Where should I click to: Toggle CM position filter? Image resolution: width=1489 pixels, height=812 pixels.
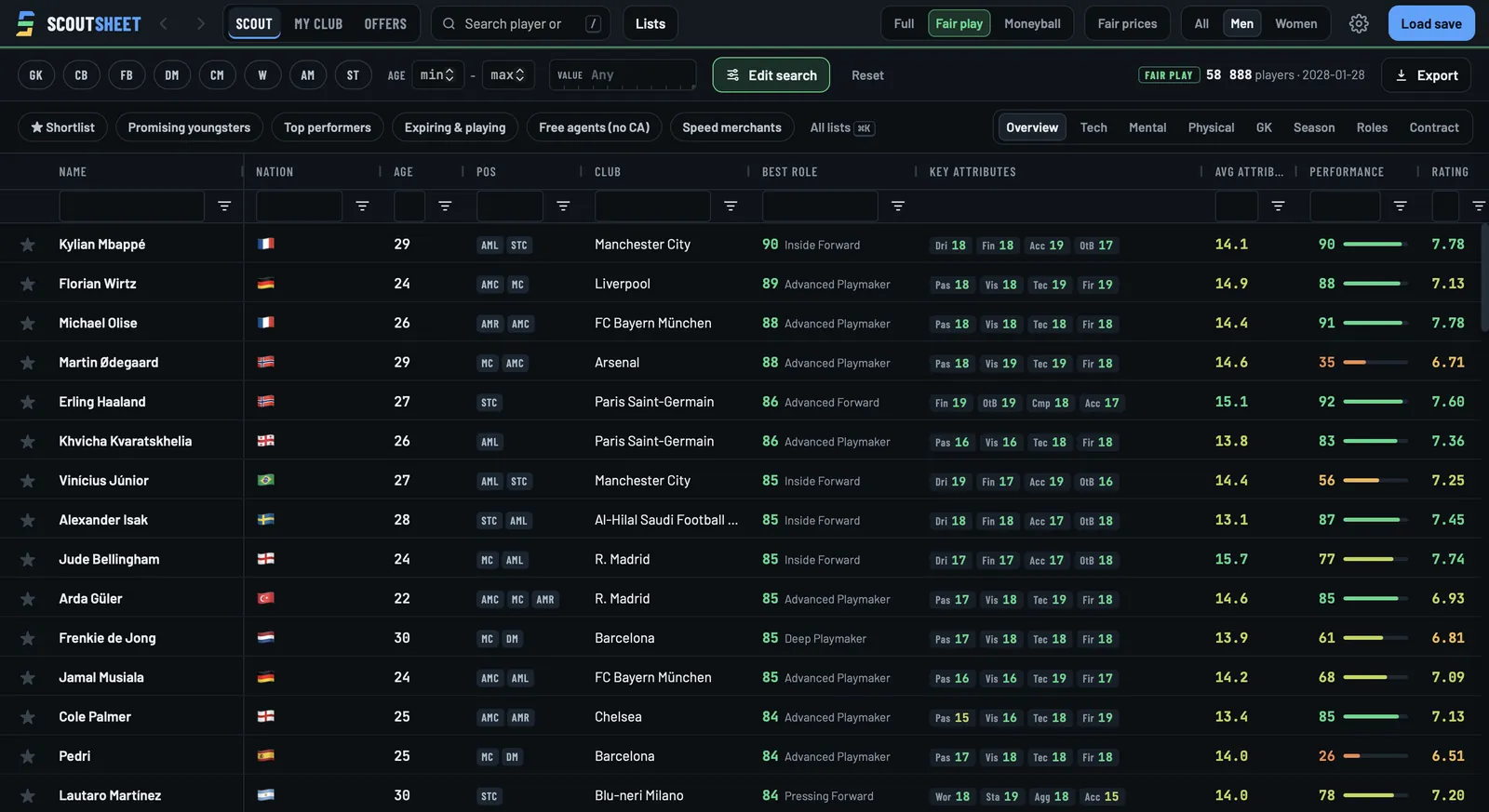(x=217, y=75)
